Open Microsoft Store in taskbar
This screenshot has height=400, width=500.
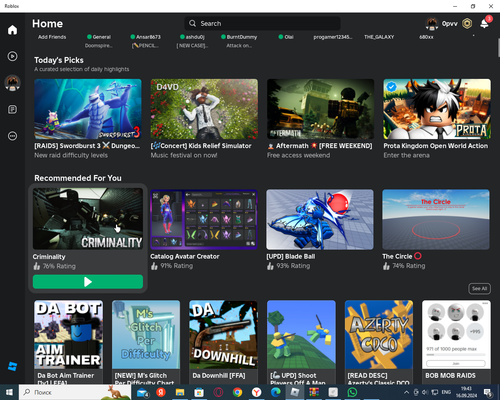click(199, 392)
